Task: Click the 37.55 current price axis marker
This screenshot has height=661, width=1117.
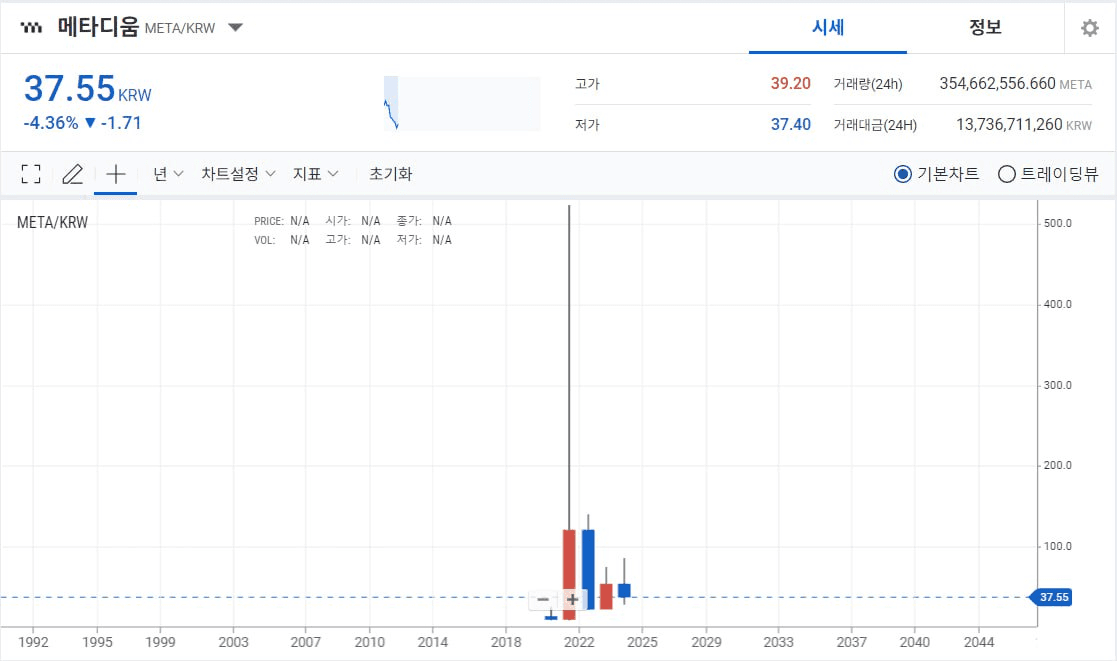Action: pyautogui.click(x=1051, y=597)
